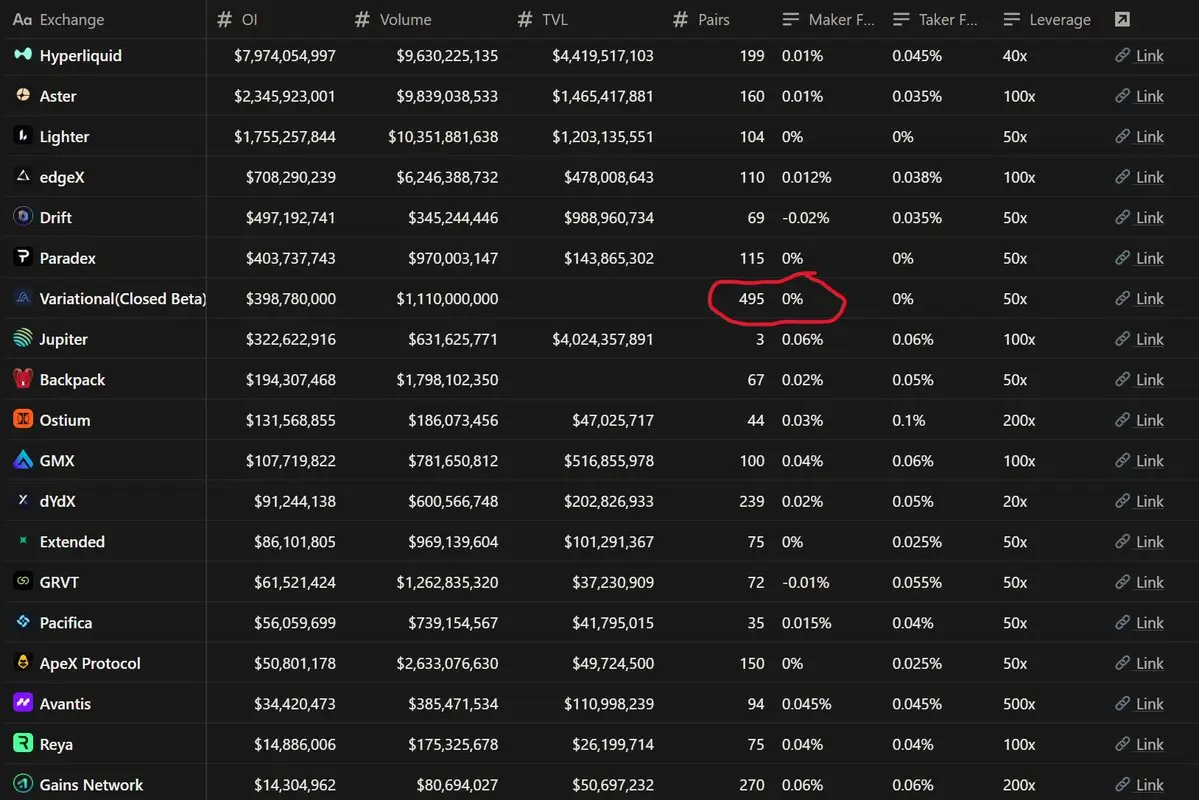Click the Lighter exchange name cell

coord(64,137)
